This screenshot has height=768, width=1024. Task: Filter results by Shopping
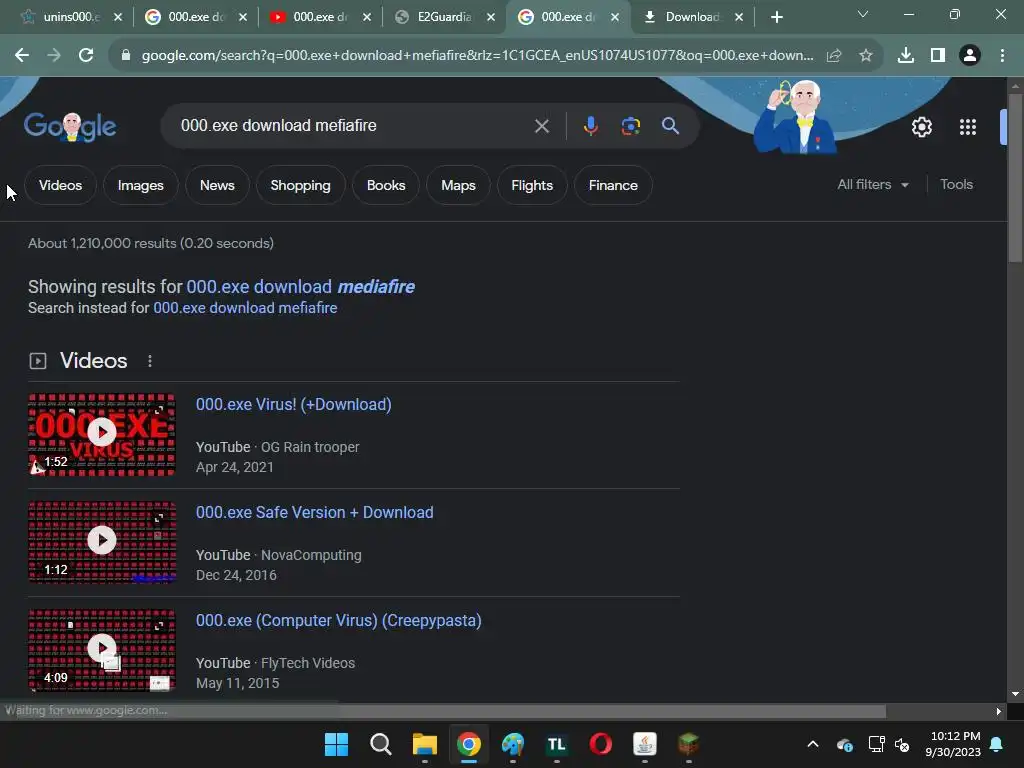coord(300,185)
